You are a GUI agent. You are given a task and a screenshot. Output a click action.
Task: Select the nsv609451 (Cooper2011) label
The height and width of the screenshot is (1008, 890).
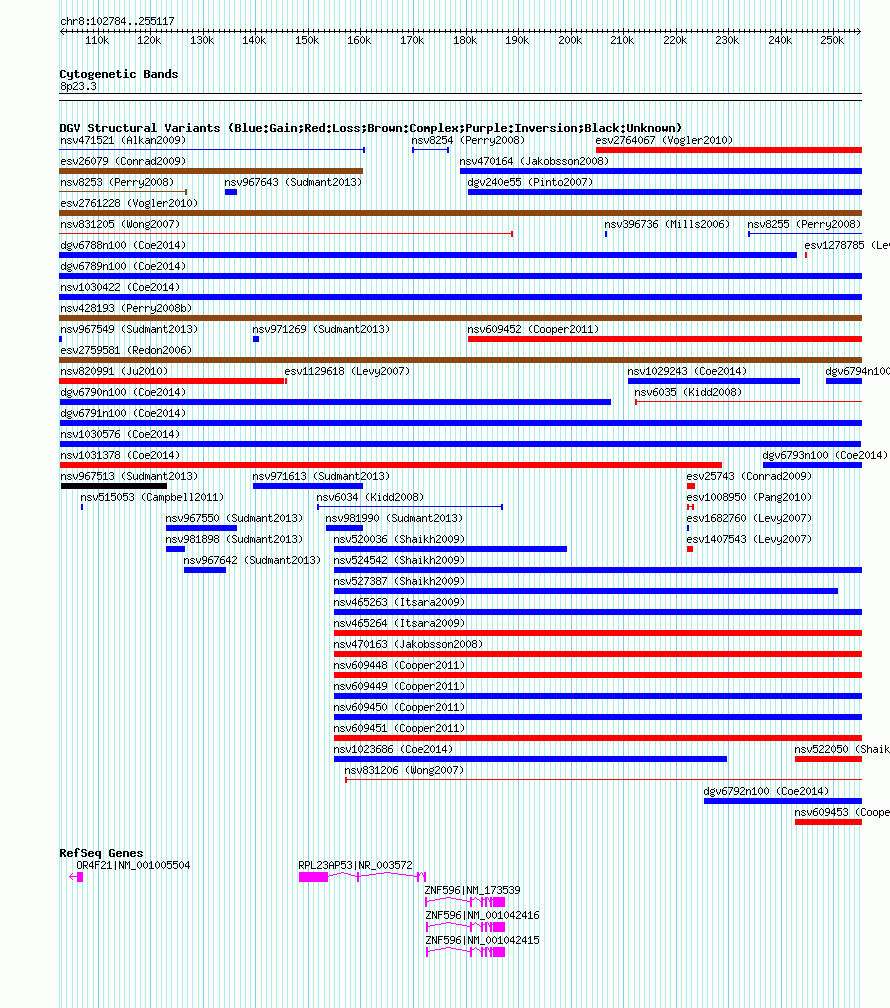399,728
